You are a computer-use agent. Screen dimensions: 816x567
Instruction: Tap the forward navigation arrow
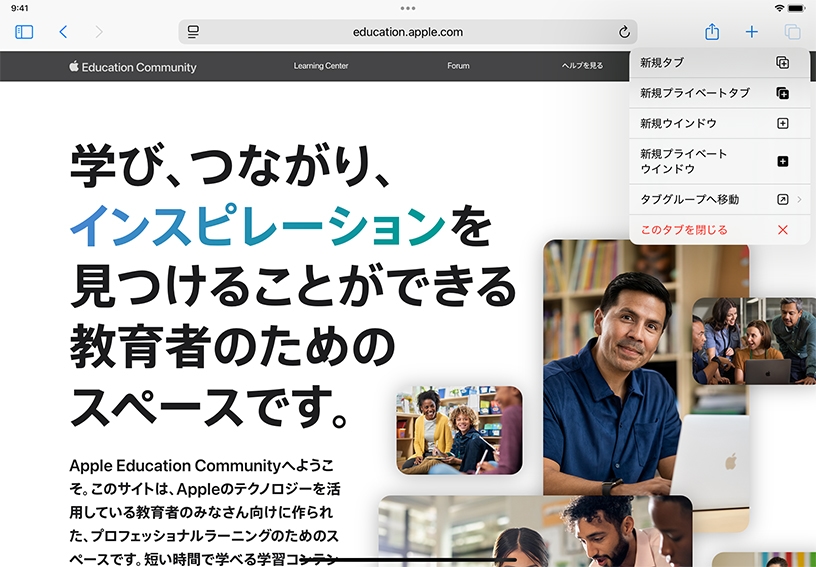[x=98, y=32]
